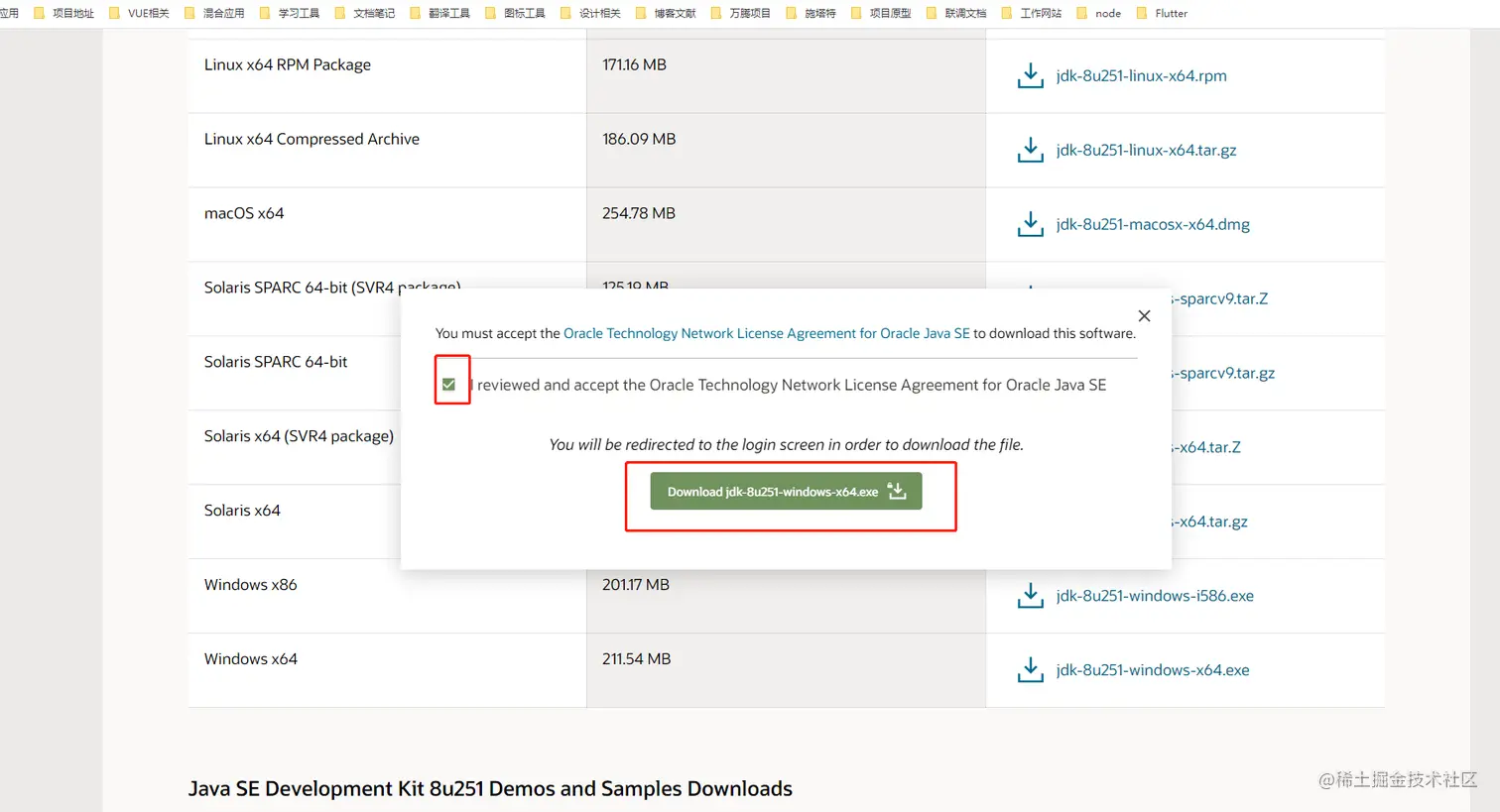Screen dimensions: 1500x812
Task: Click the download icon beside jdk-8u251-windows-x64.exe
Action: [x=1031, y=670]
